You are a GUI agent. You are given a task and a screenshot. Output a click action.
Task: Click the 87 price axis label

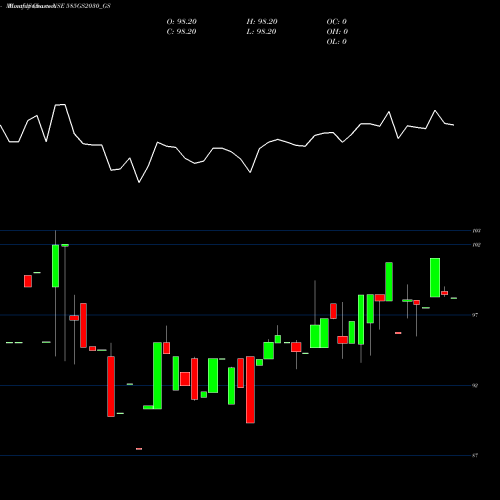pyautogui.click(x=475, y=456)
